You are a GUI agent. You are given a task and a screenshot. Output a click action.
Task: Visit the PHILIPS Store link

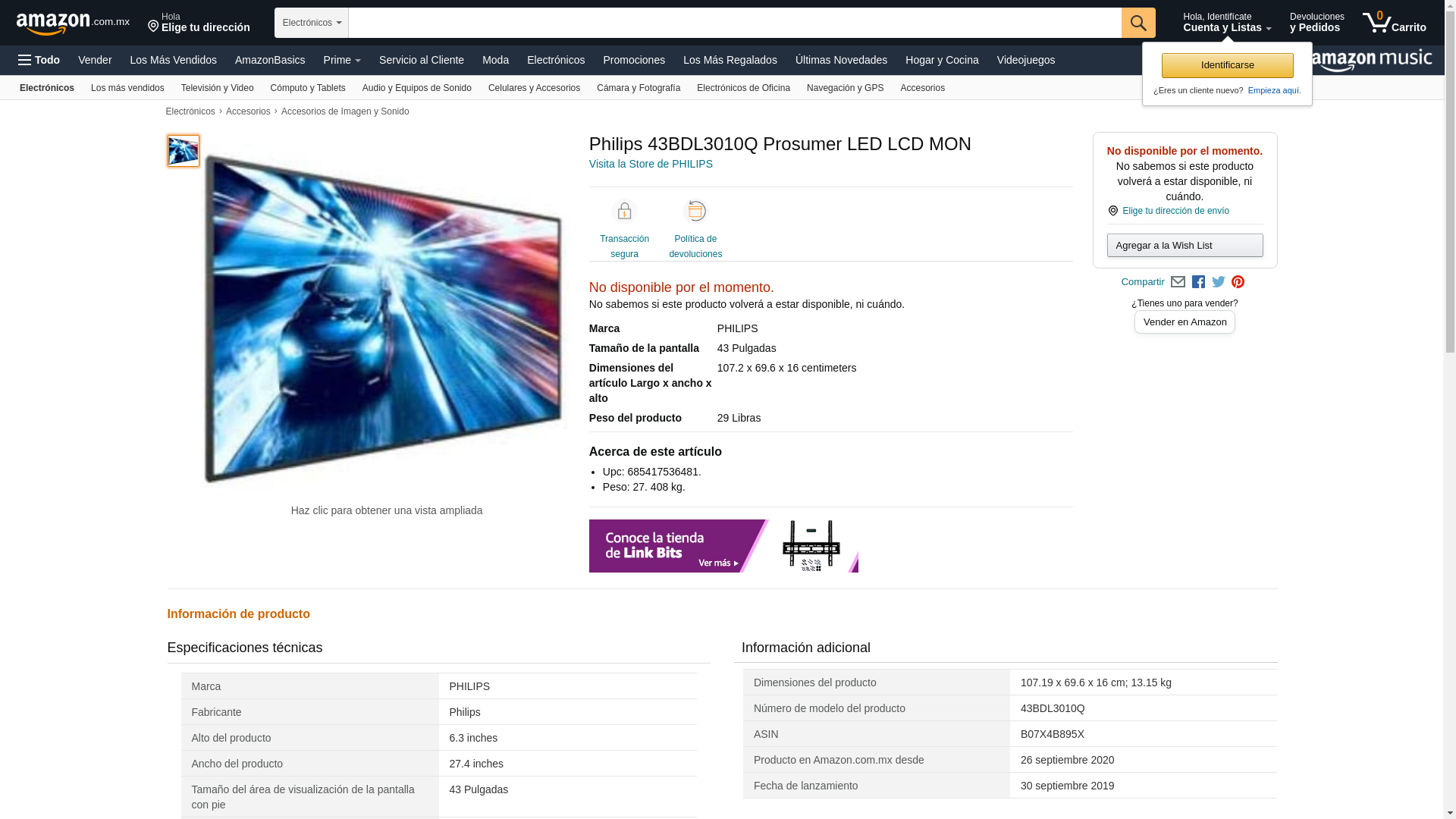pos(651,164)
